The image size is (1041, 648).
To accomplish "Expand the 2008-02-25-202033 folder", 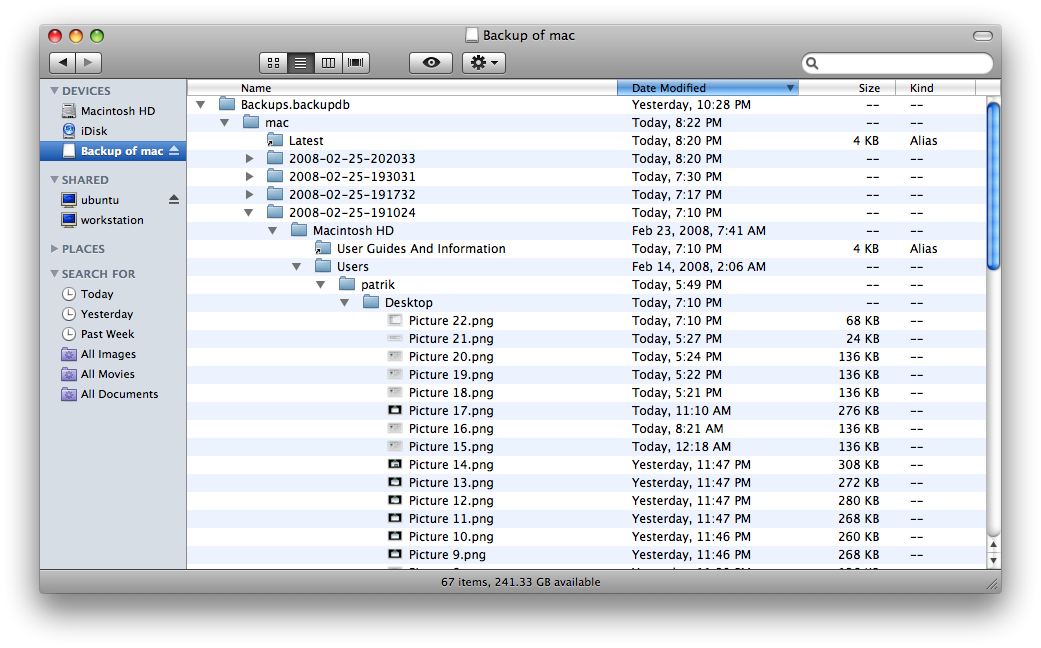I will 249,158.
